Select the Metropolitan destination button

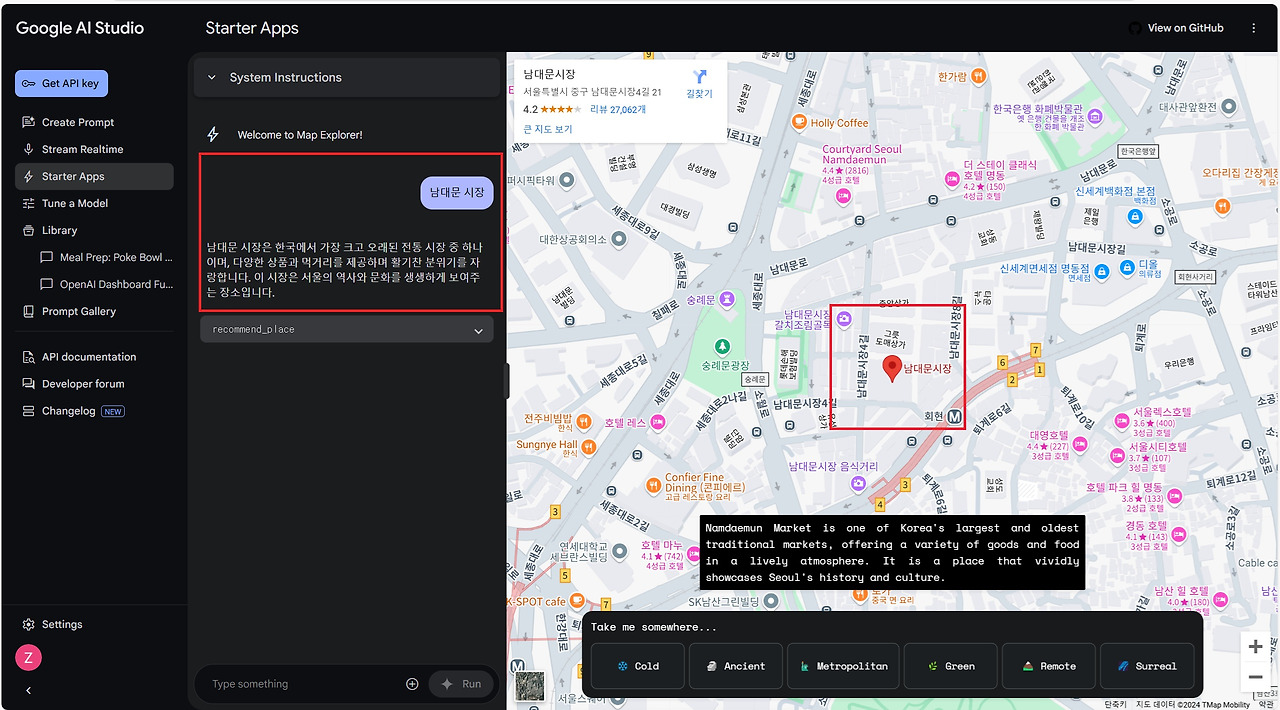(x=843, y=666)
